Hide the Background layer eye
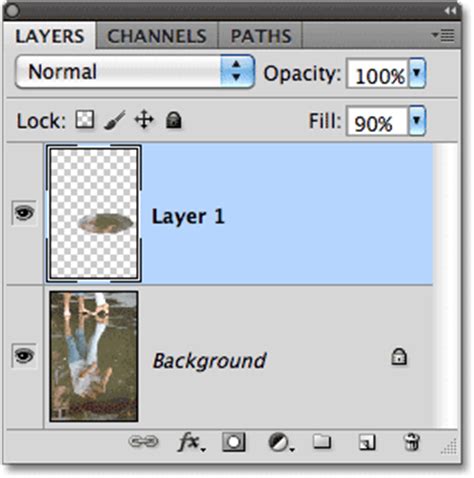Screen dimensions: 474x478 tap(24, 356)
